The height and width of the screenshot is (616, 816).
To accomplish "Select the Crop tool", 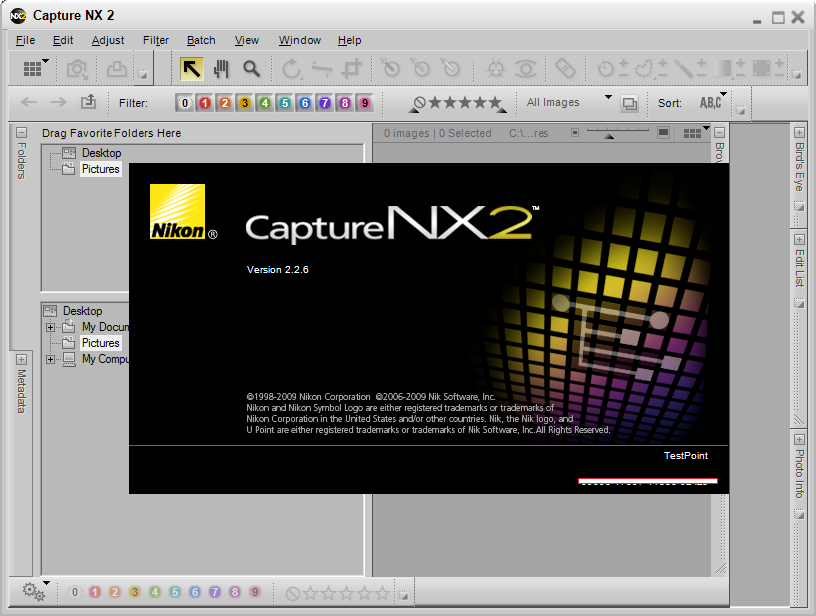I will (352, 69).
